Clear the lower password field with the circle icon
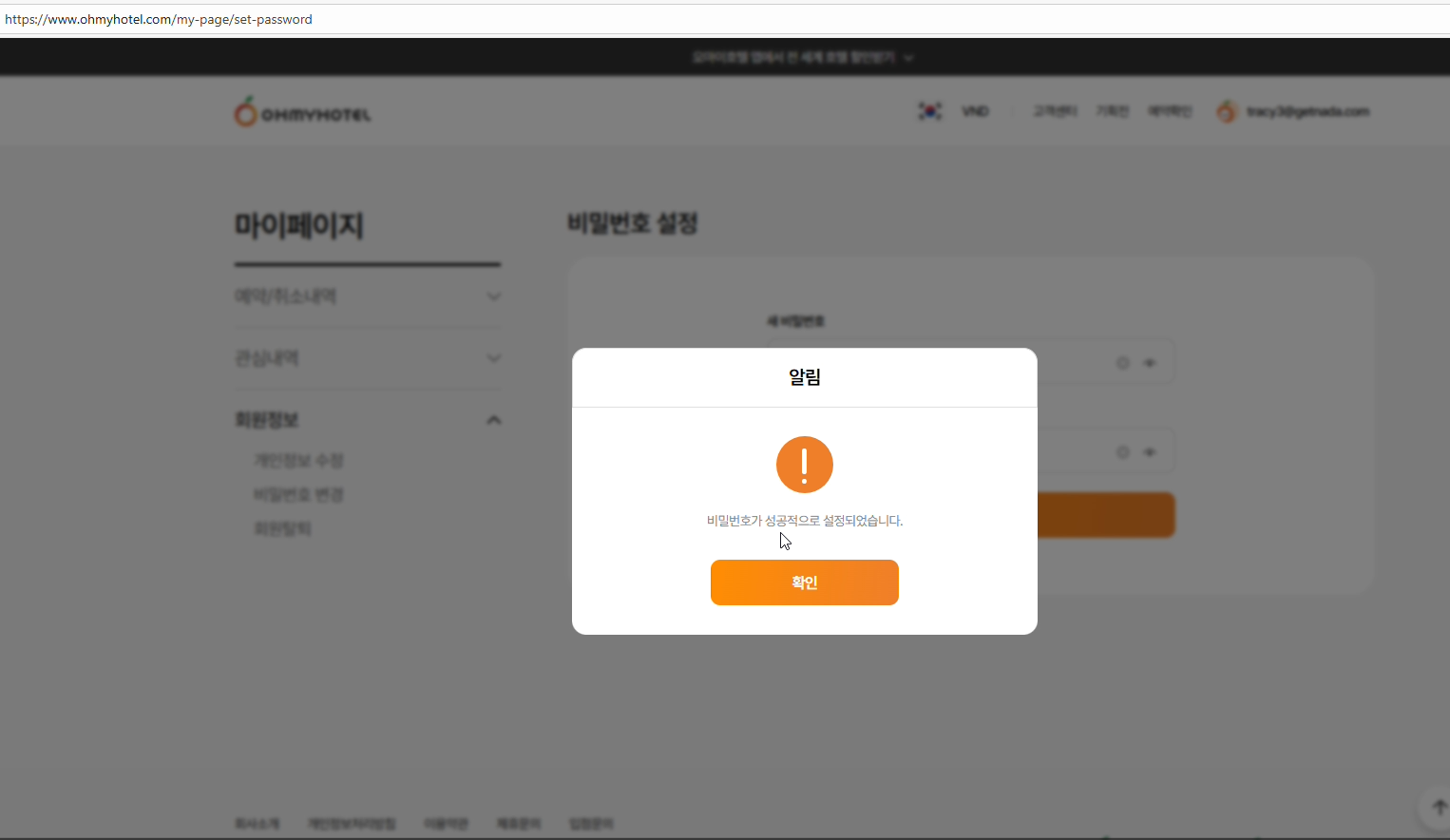This screenshot has height=840, width=1450. pos(1122,452)
